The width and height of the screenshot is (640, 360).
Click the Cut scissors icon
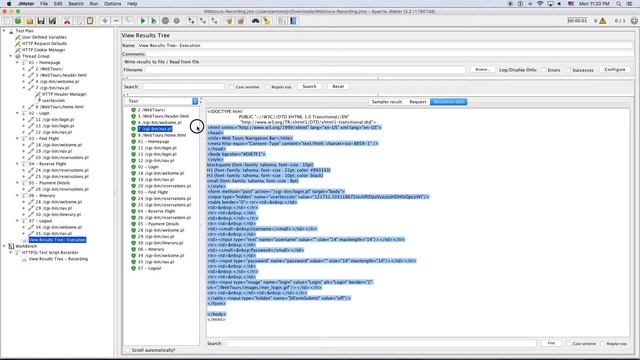click(x=67, y=21)
